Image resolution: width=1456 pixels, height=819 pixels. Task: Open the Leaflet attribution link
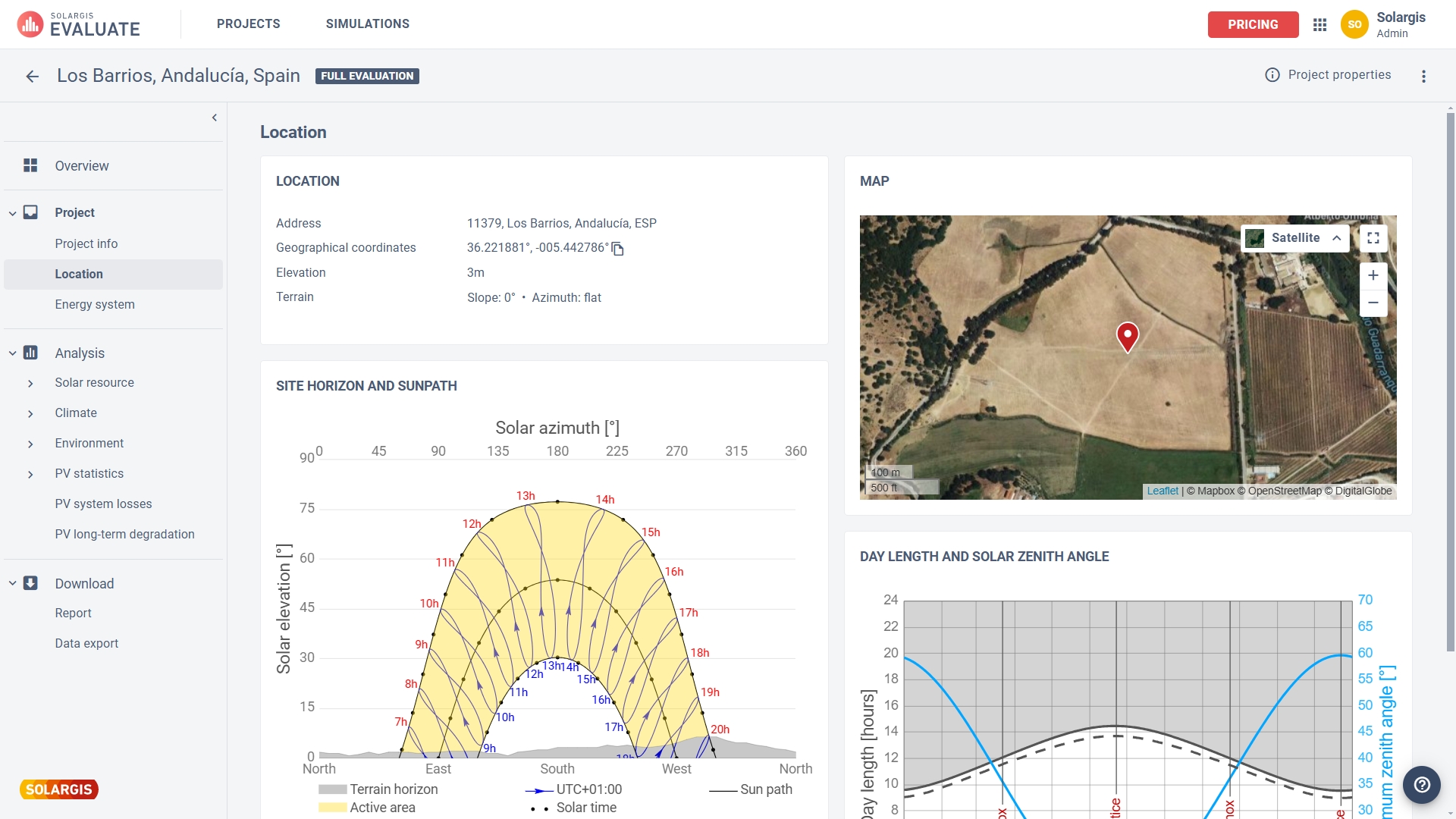(1163, 491)
